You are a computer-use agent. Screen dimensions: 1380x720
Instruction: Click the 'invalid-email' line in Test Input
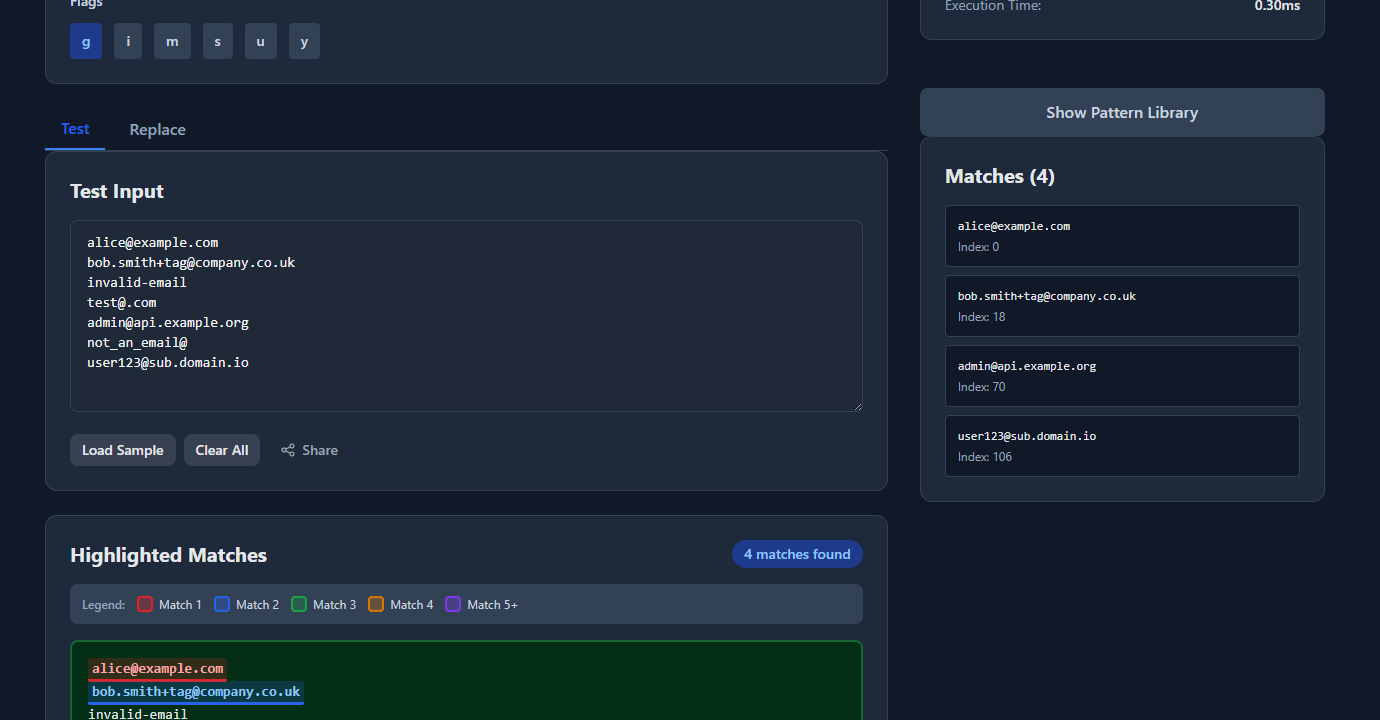tap(137, 282)
